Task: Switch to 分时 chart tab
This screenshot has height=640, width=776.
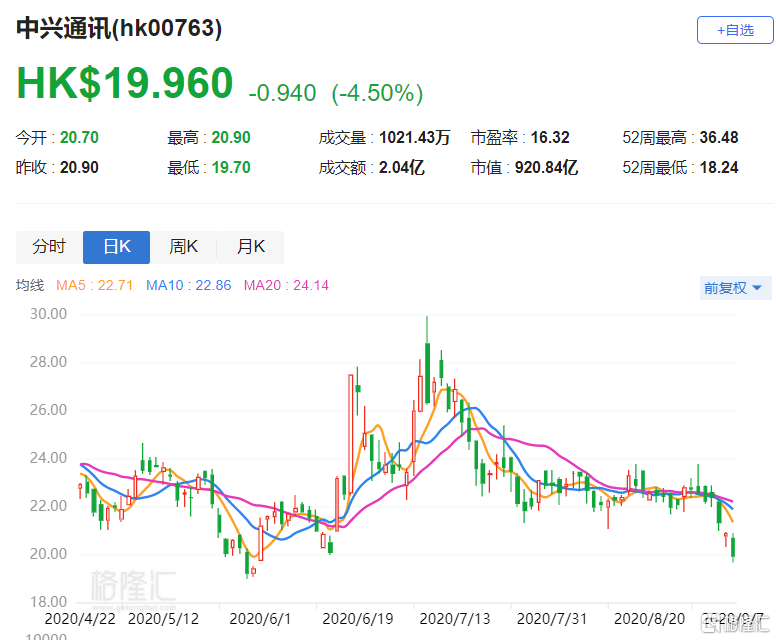Action: coord(49,246)
